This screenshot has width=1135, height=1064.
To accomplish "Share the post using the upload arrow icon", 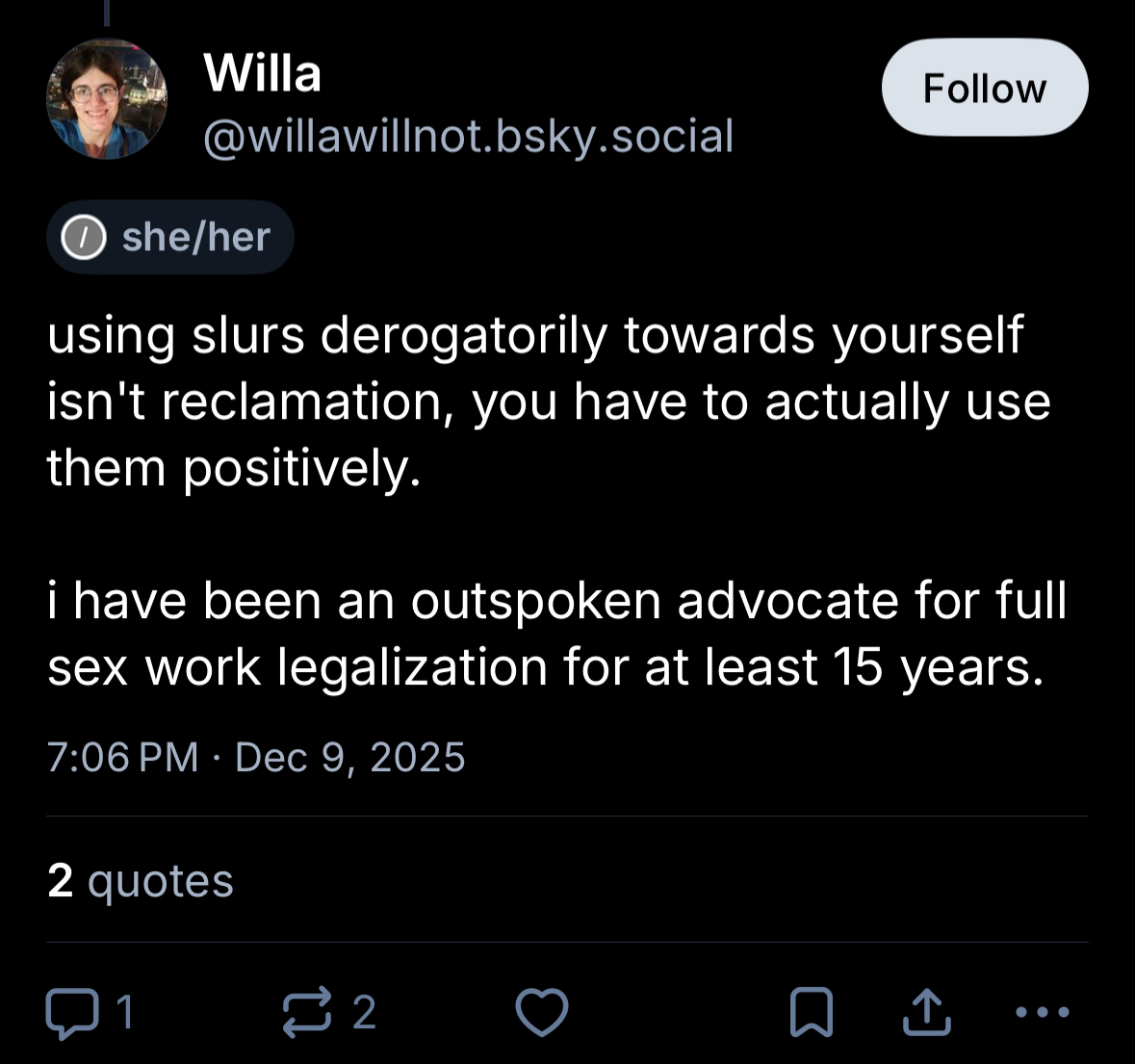I will click(x=926, y=1012).
